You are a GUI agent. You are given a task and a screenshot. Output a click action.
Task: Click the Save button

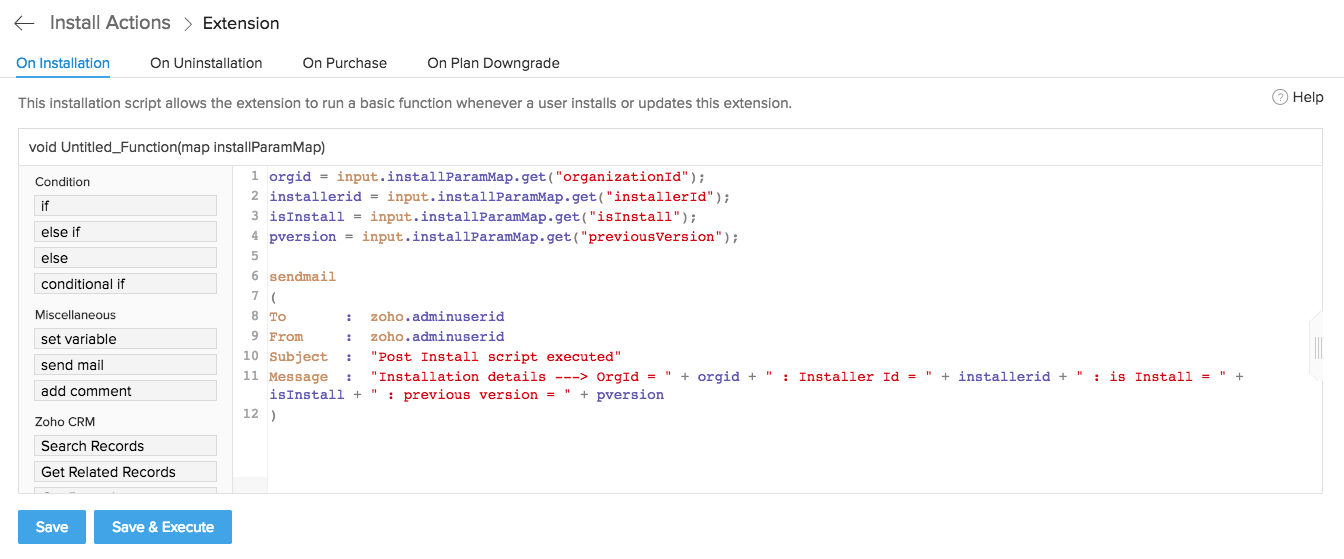coord(52,527)
